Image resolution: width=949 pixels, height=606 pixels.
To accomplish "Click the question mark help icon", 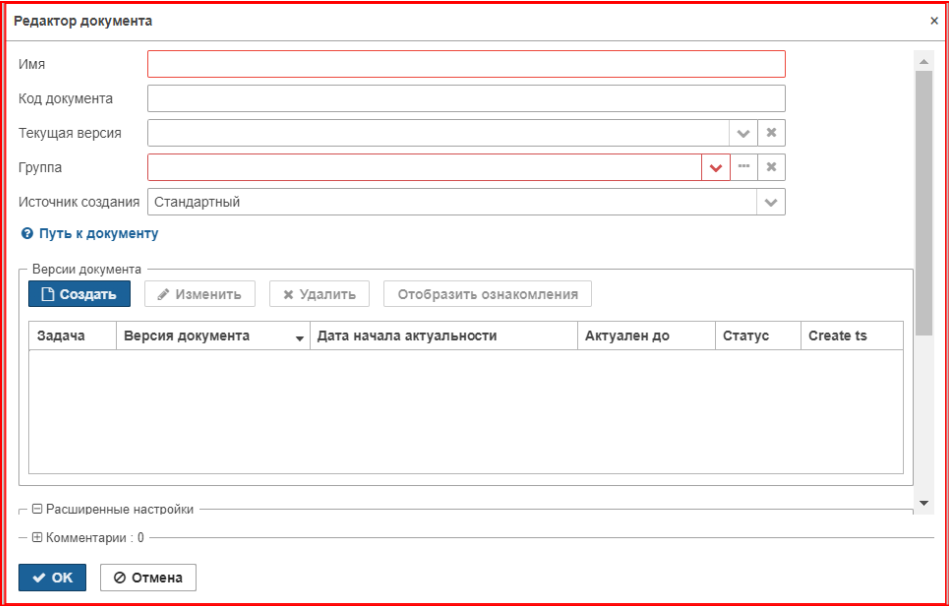I will (27, 234).
